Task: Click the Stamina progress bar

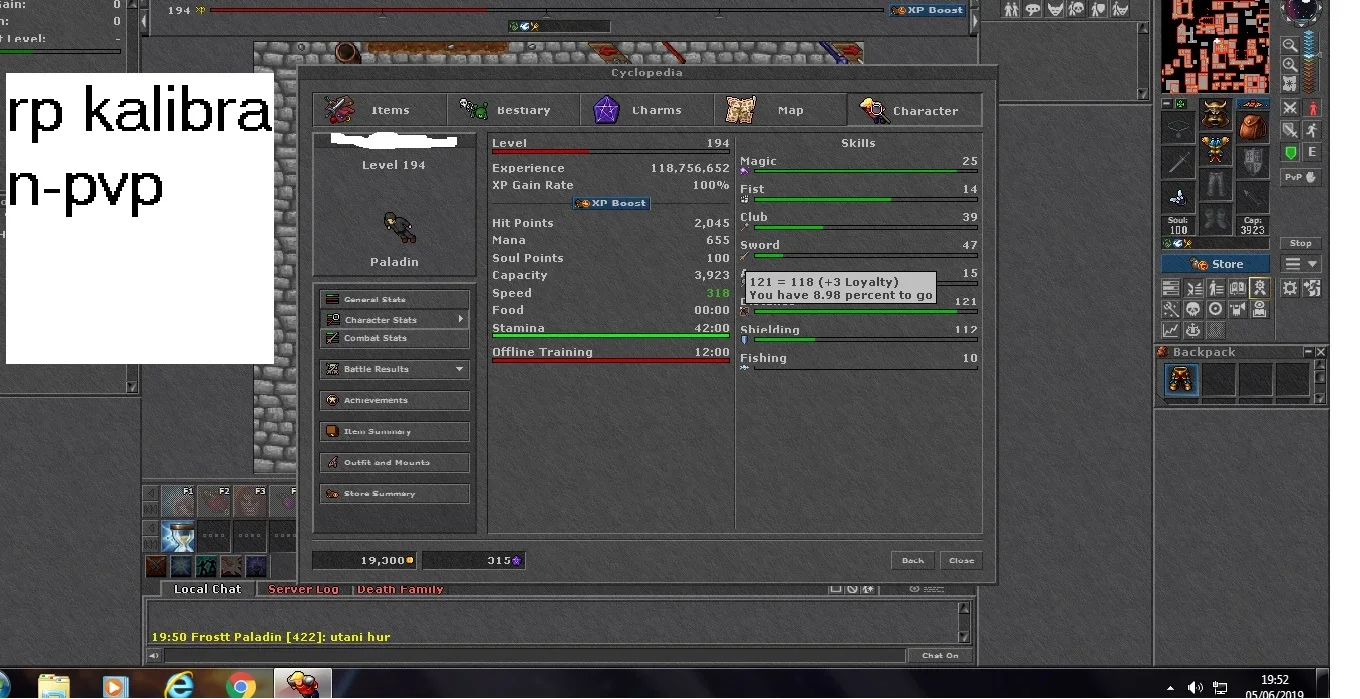Action: pyautogui.click(x=611, y=336)
